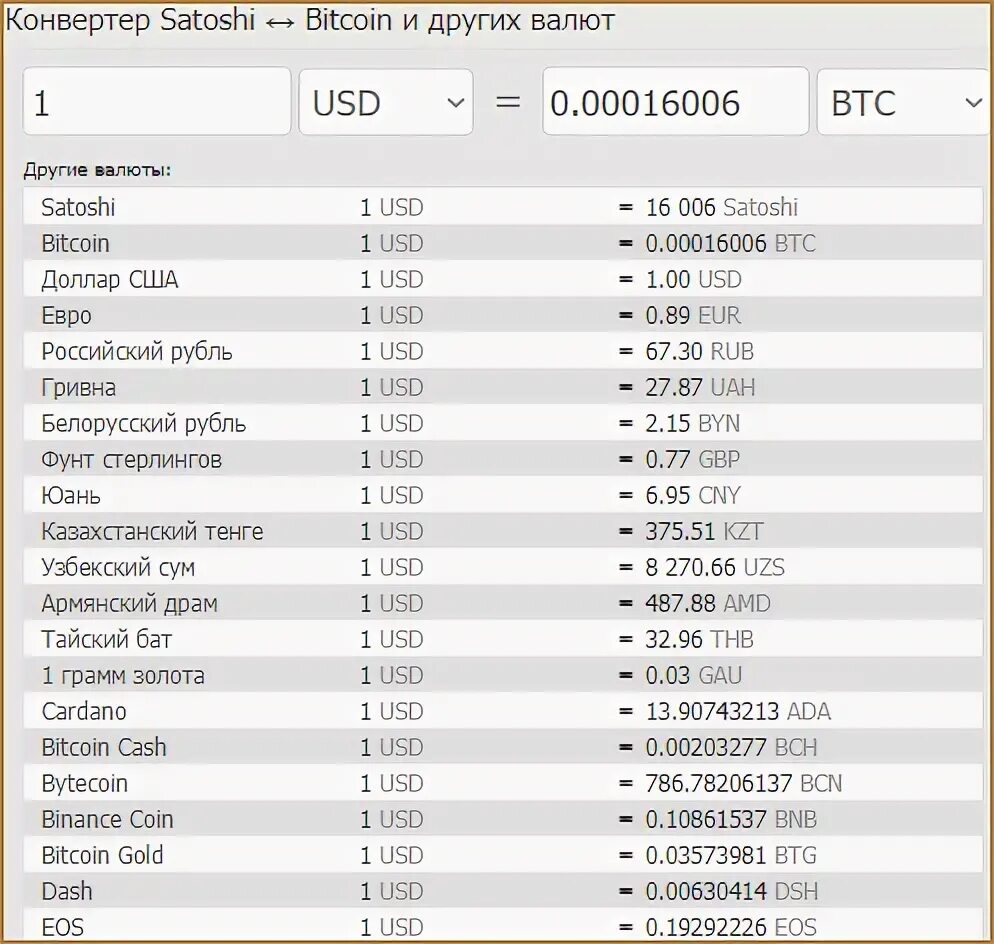Viewport: 994px width, 944px height.
Task: Click the Узбекский сум row
Action: [x=503, y=567]
